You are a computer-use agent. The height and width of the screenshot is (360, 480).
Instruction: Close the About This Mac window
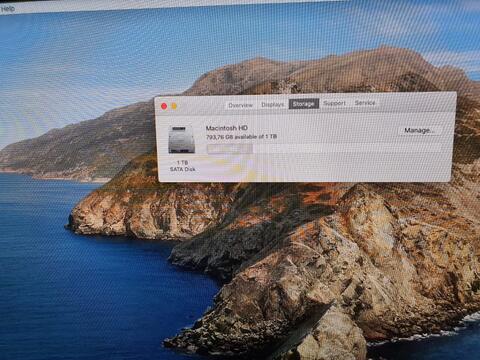164,106
